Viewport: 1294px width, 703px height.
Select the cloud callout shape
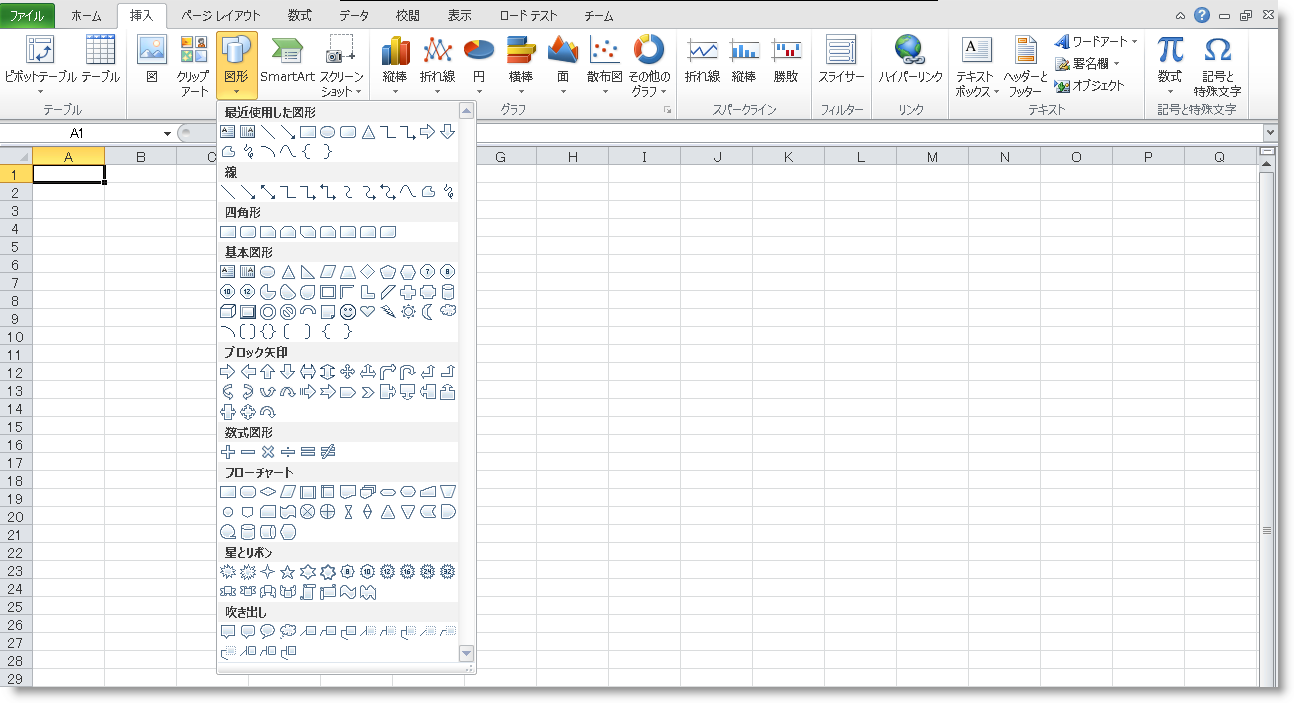pos(288,632)
